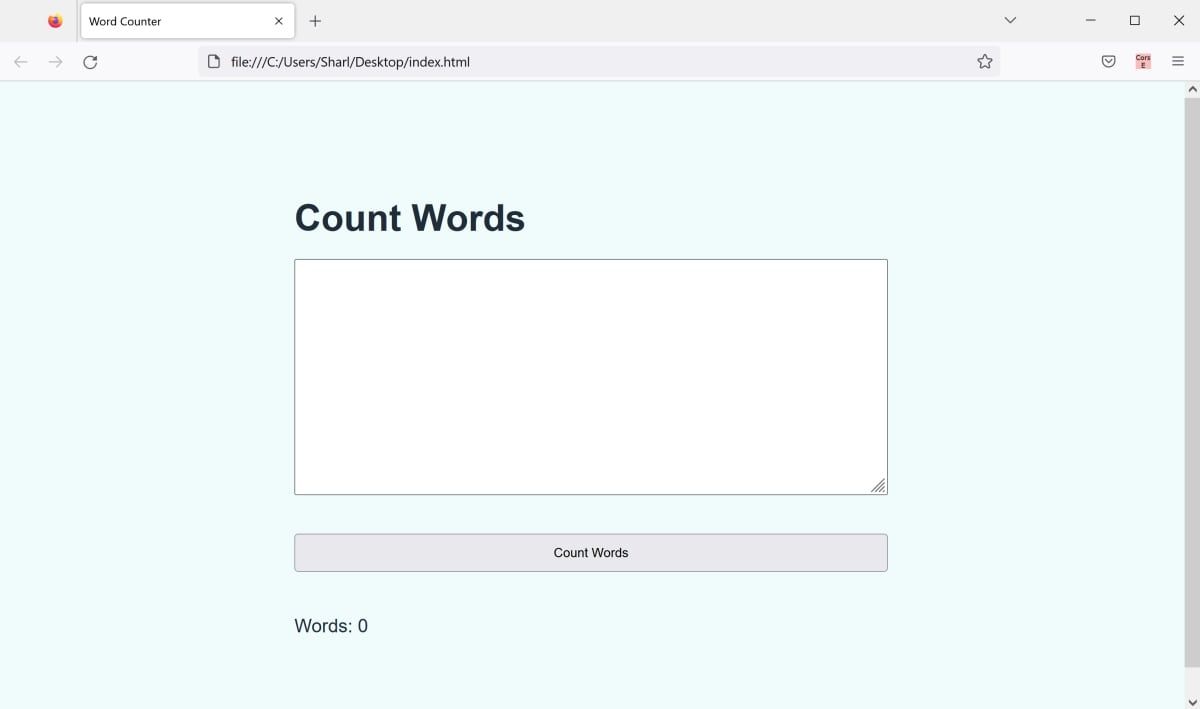This screenshot has height=709, width=1200.
Task: Open the Firefox application hamburger menu
Action: click(1178, 62)
